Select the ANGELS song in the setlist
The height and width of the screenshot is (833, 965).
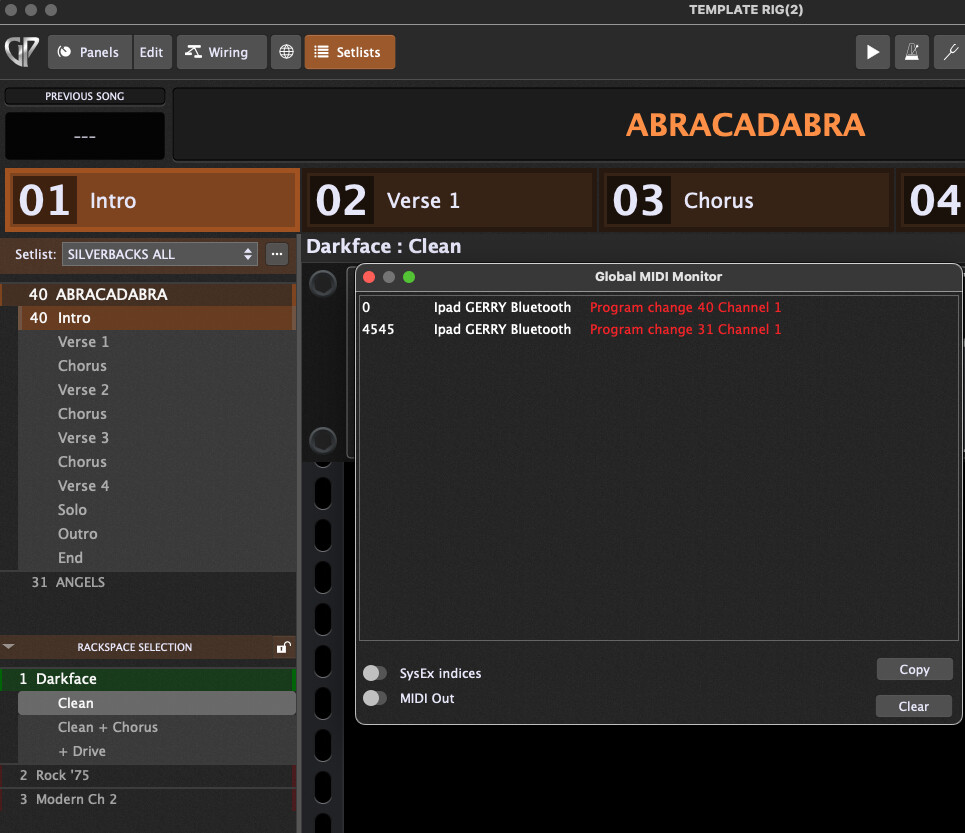point(80,582)
